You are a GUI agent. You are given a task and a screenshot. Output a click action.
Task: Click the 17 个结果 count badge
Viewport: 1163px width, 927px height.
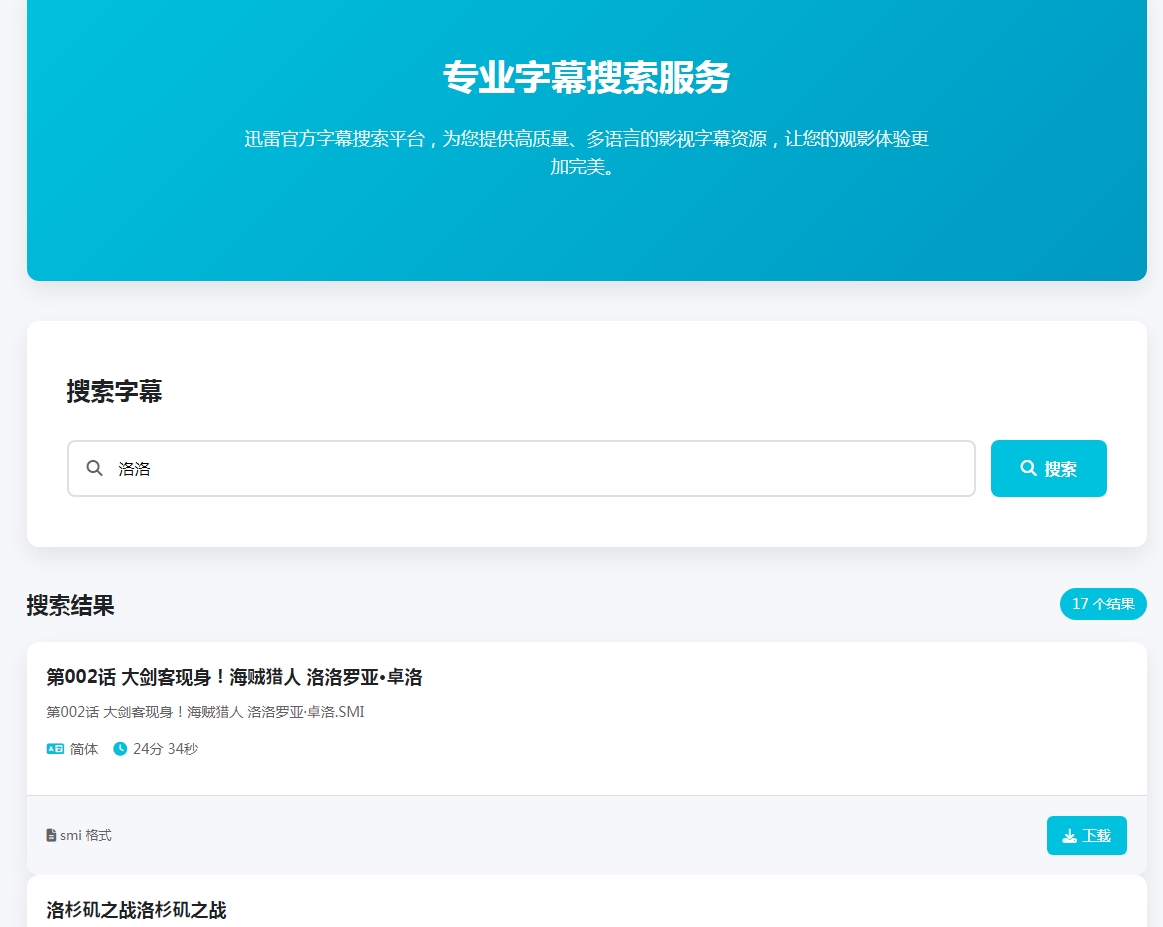1103,604
